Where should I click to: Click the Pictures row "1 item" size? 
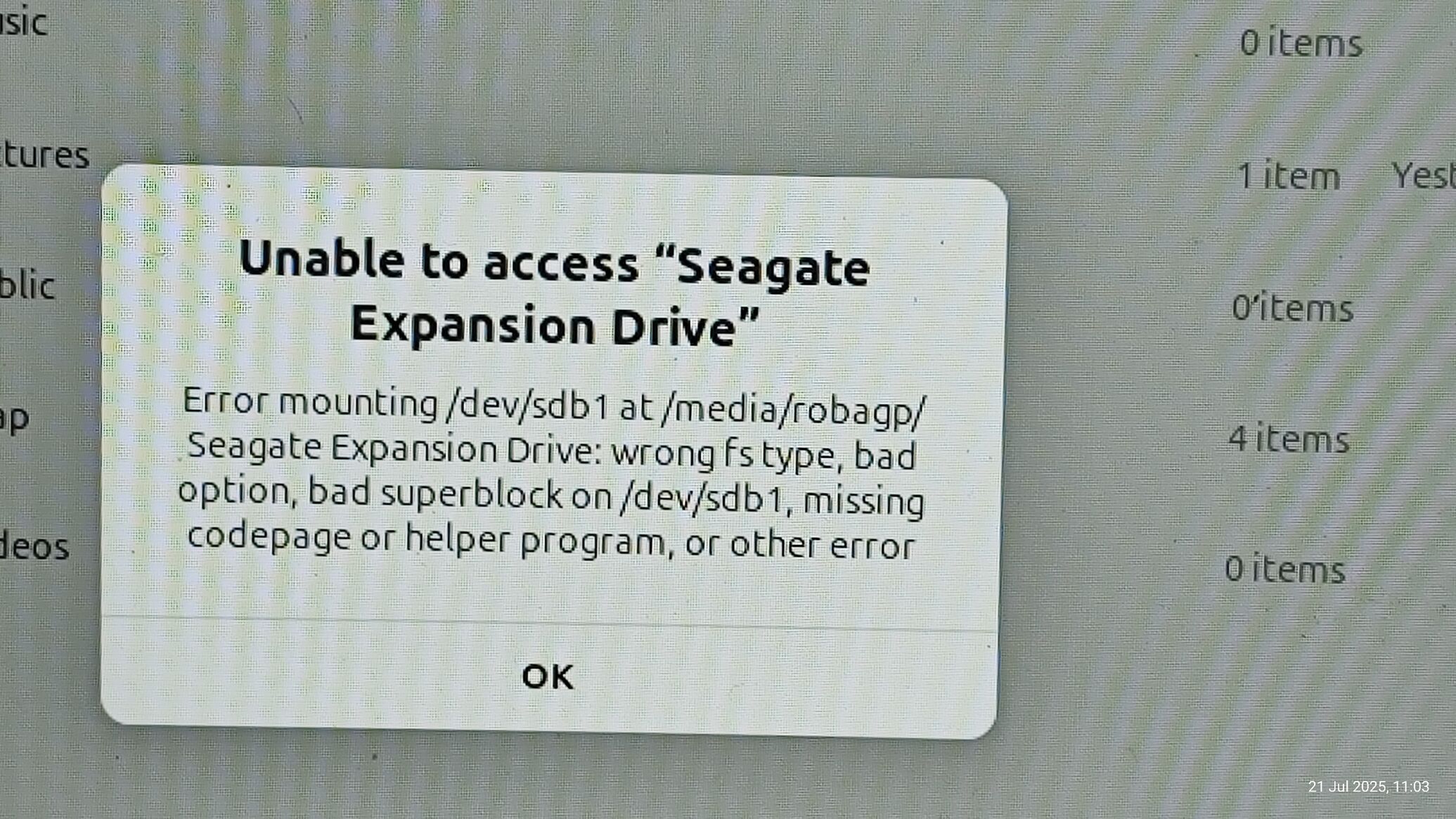pos(1288,176)
